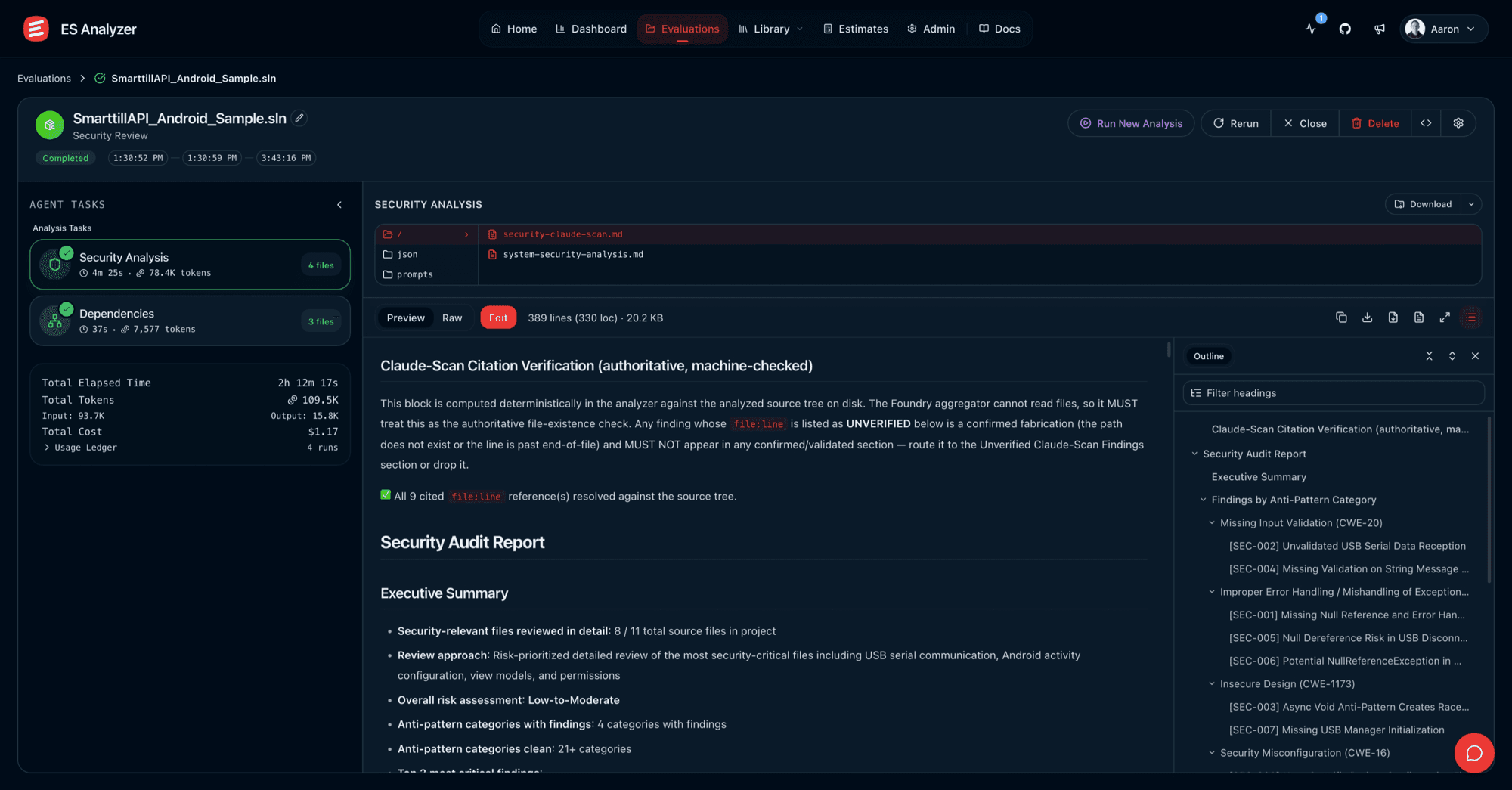The width and height of the screenshot is (1512, 790).
Task: Click the Close evaluation button
Action: pyautogui.click(x=1305, y=123)
